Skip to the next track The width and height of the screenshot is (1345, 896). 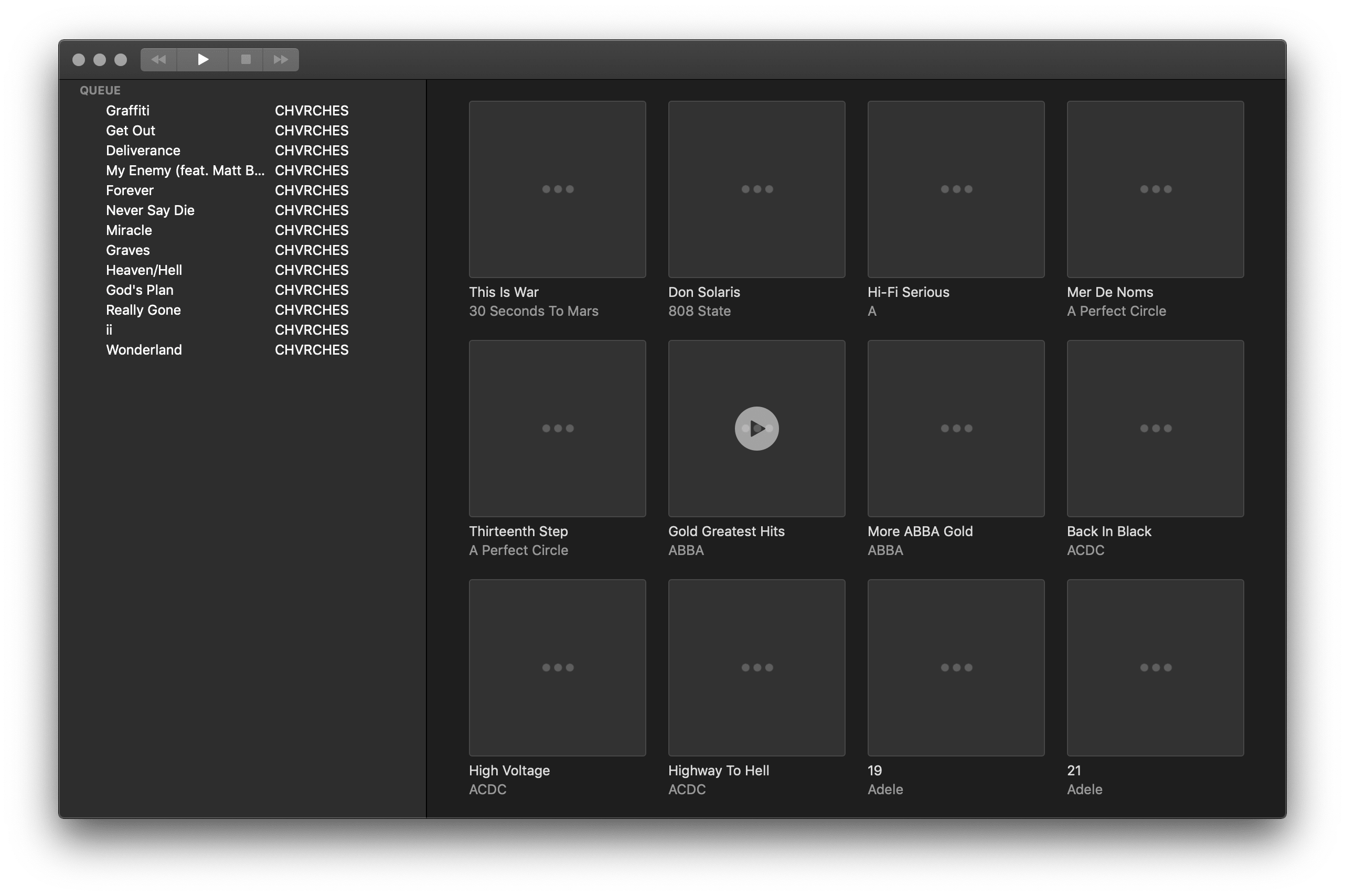click(x=280, y=59)
